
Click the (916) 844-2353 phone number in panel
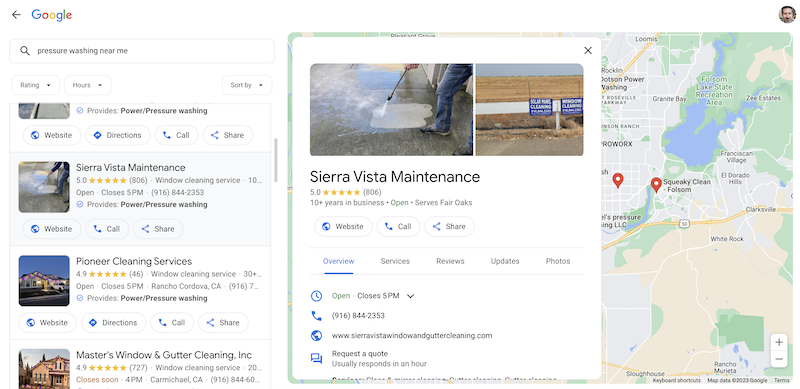coord(358,316)
